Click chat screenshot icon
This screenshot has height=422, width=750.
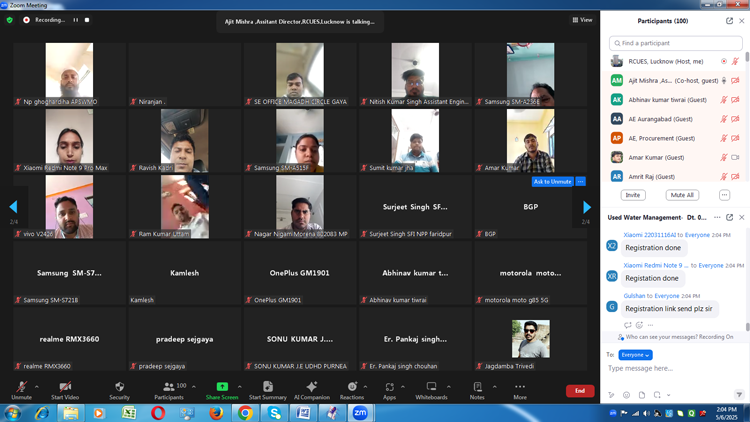point(657,395)
